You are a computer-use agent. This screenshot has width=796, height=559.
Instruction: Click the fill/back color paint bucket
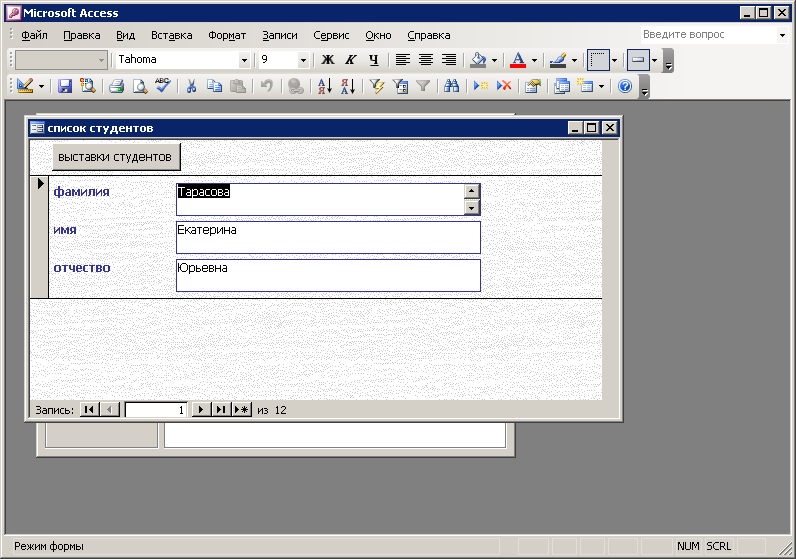tap(478, 60)
